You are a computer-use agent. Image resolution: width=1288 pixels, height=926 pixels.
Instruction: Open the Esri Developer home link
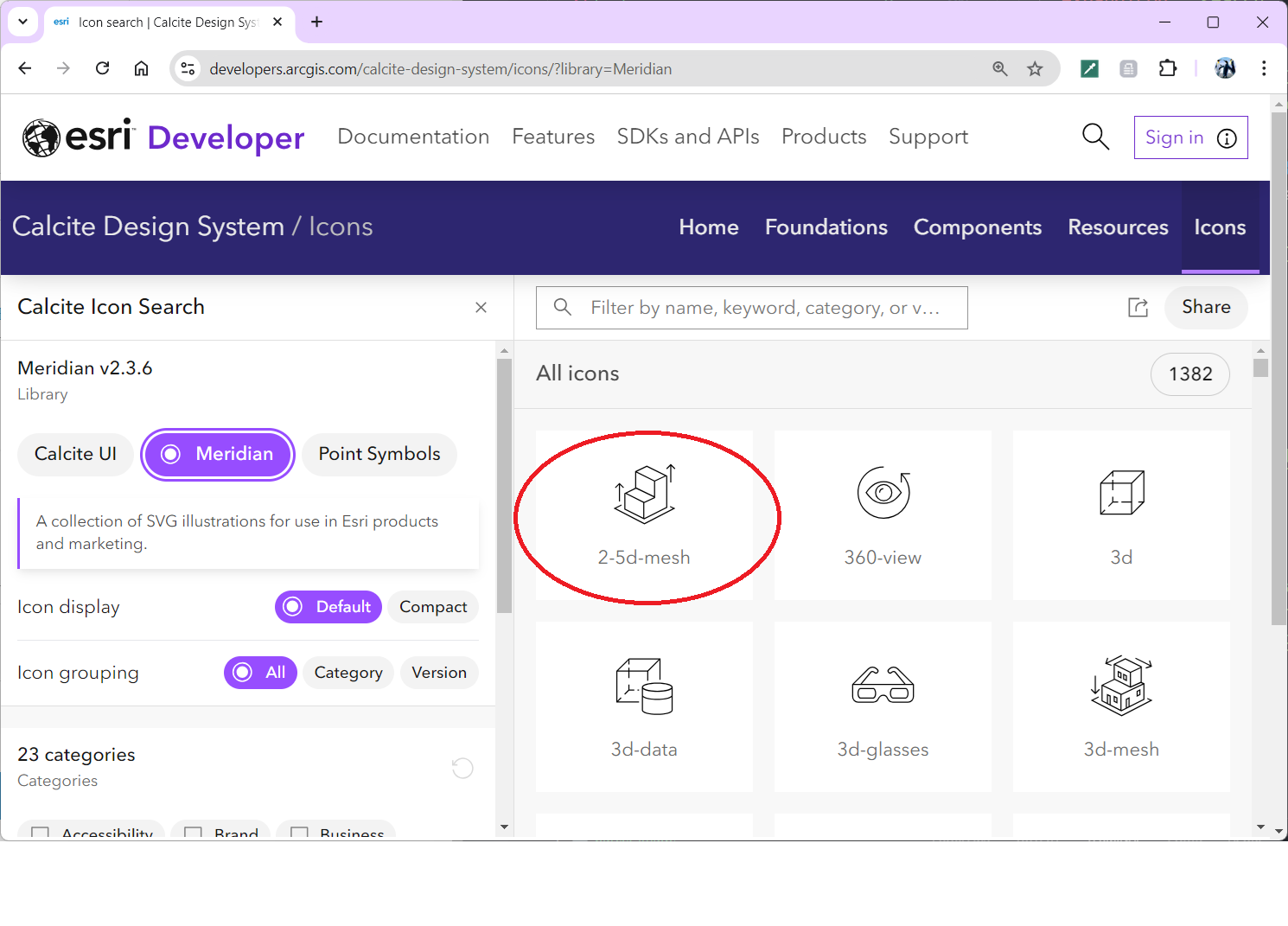click(x=163, y=137)
